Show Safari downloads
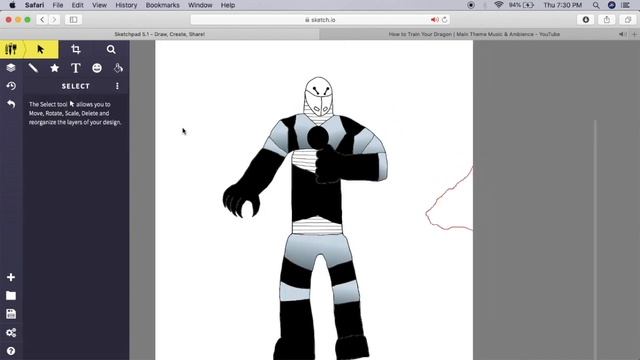 pos(586,20)
